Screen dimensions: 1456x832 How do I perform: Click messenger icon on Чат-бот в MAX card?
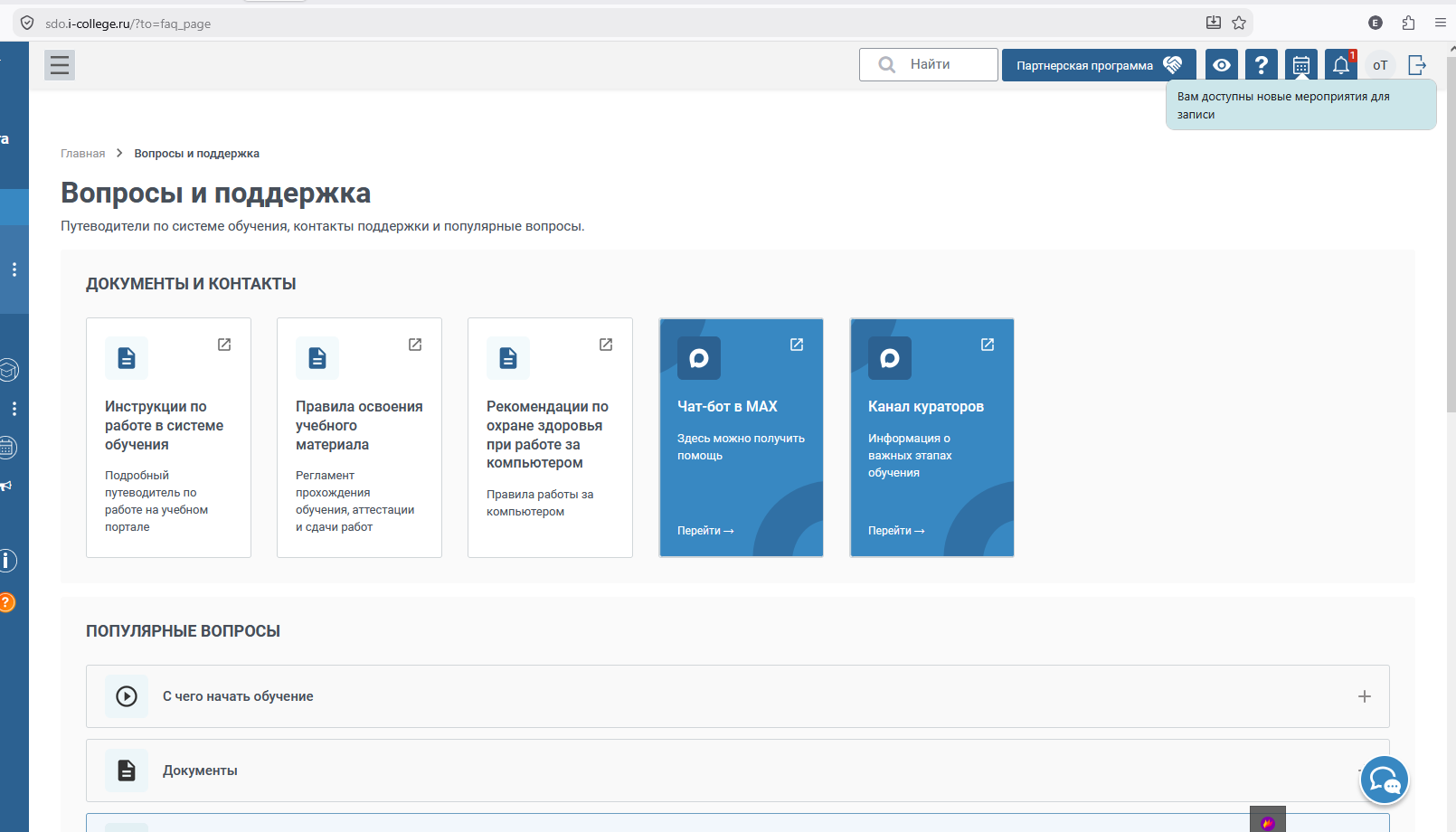(699, 358)
